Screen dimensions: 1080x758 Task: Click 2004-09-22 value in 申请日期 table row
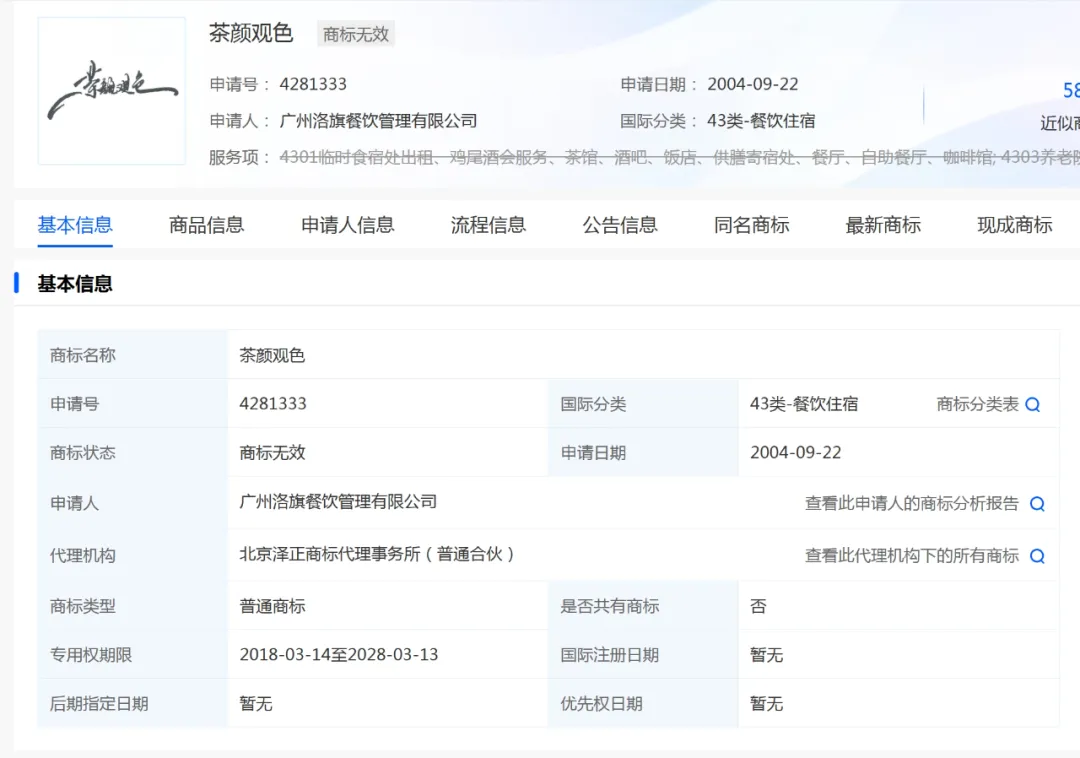[796, 452]
